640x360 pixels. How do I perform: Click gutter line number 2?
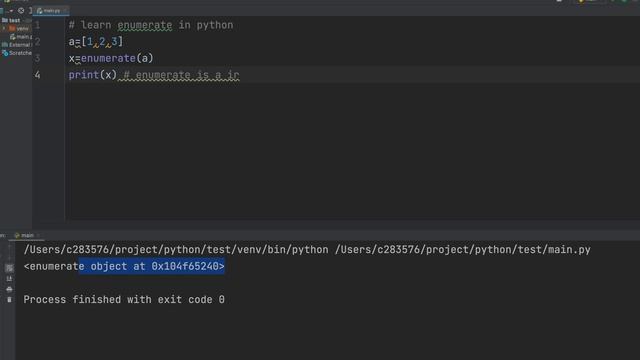pos(38,41)
